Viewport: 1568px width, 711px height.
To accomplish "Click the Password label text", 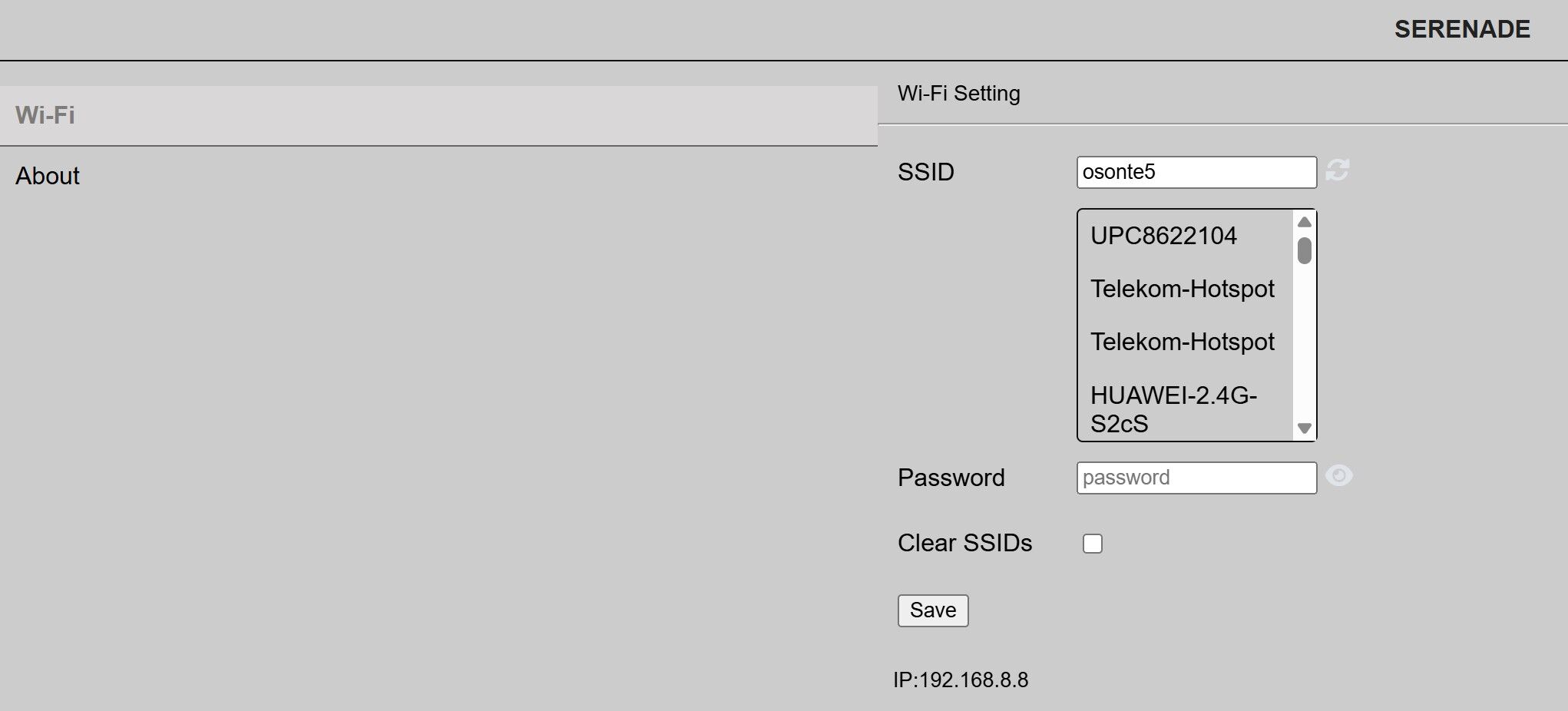I will pos(951,478).
